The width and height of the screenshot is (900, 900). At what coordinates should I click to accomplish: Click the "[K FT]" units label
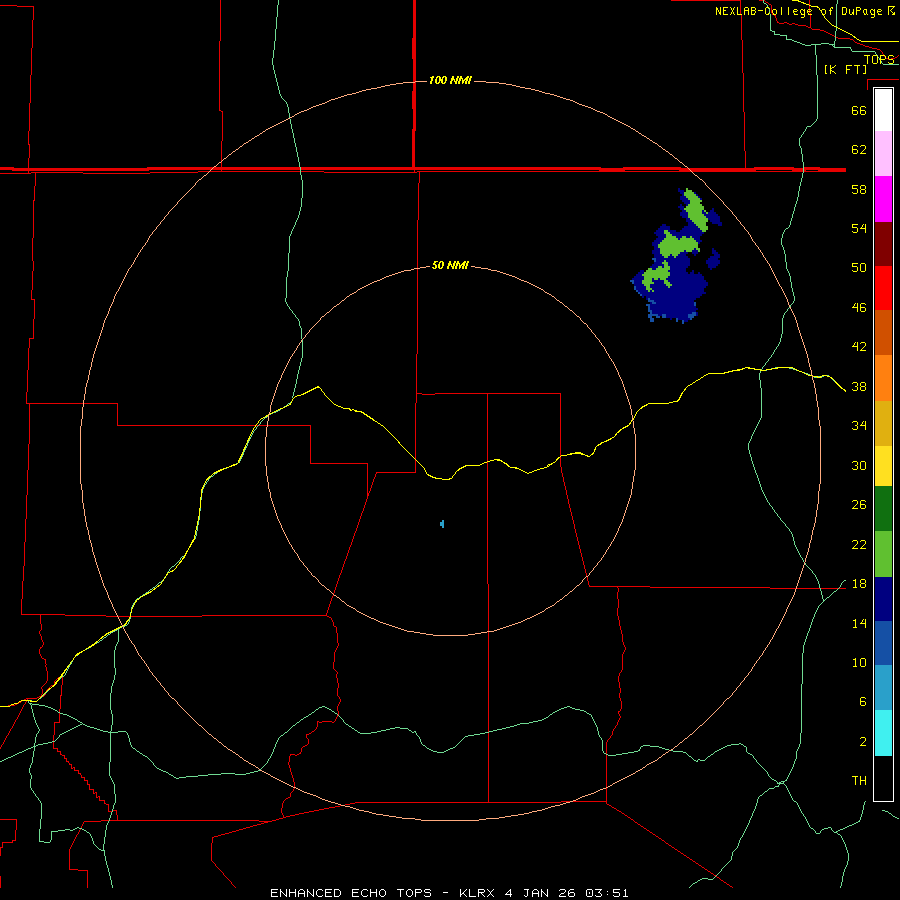click(x=845, y=69)
